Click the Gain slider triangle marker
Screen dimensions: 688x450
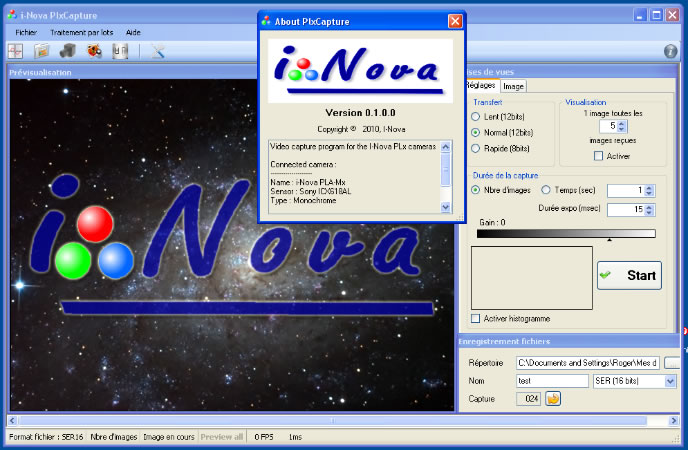[609, 239]
